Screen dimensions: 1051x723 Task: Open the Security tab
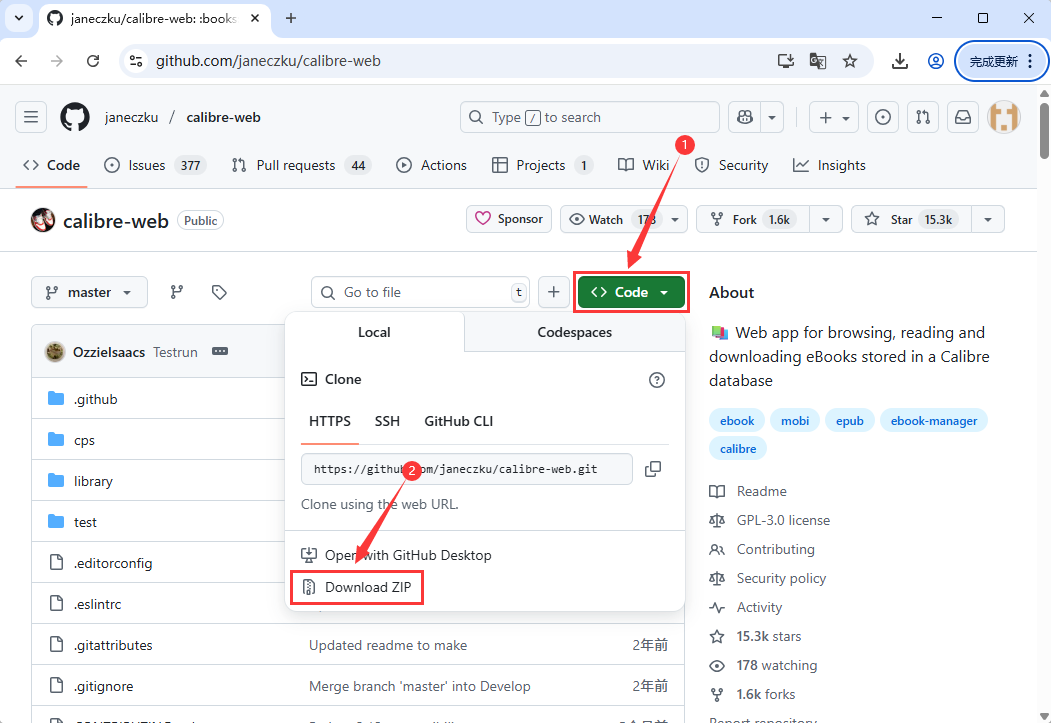pos(731,165)
